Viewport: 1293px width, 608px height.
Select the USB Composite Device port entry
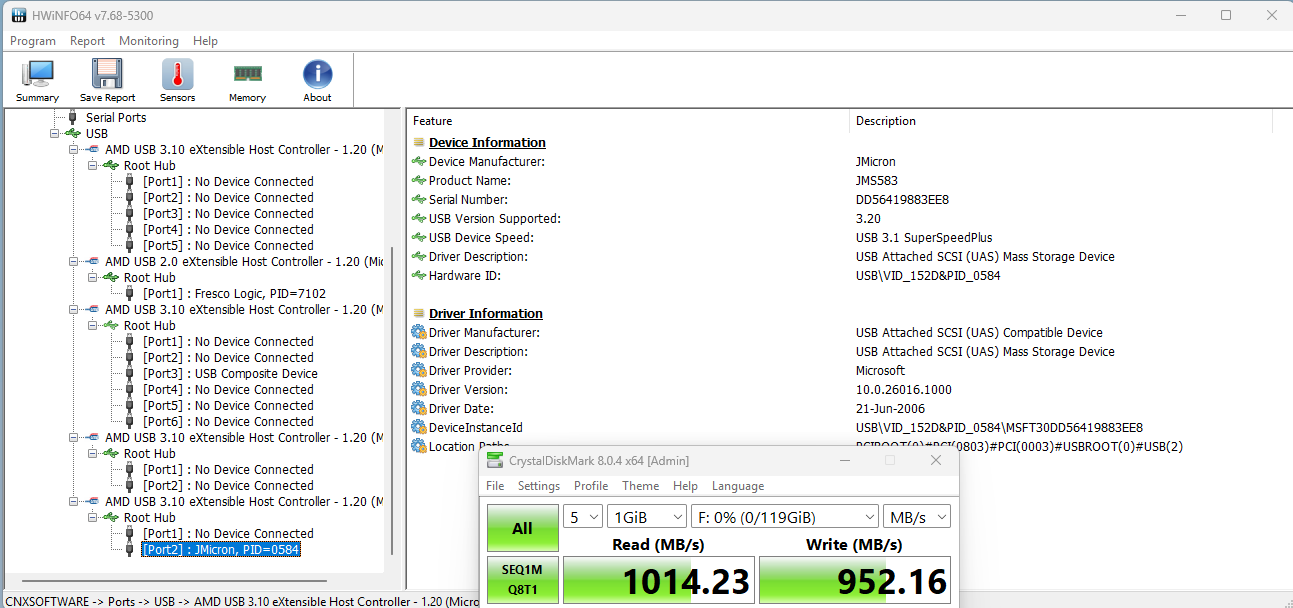tap(230, 374)
